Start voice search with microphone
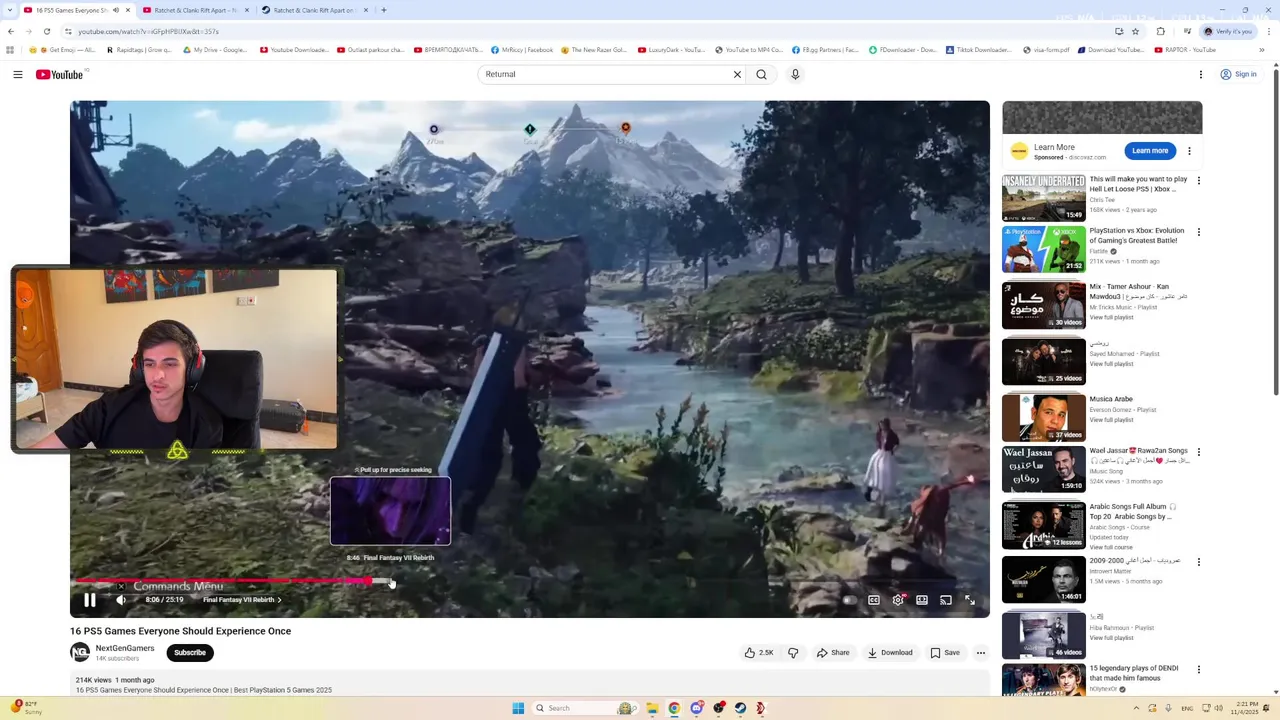This screenshot has height=720, width=1280. point(795,74)
